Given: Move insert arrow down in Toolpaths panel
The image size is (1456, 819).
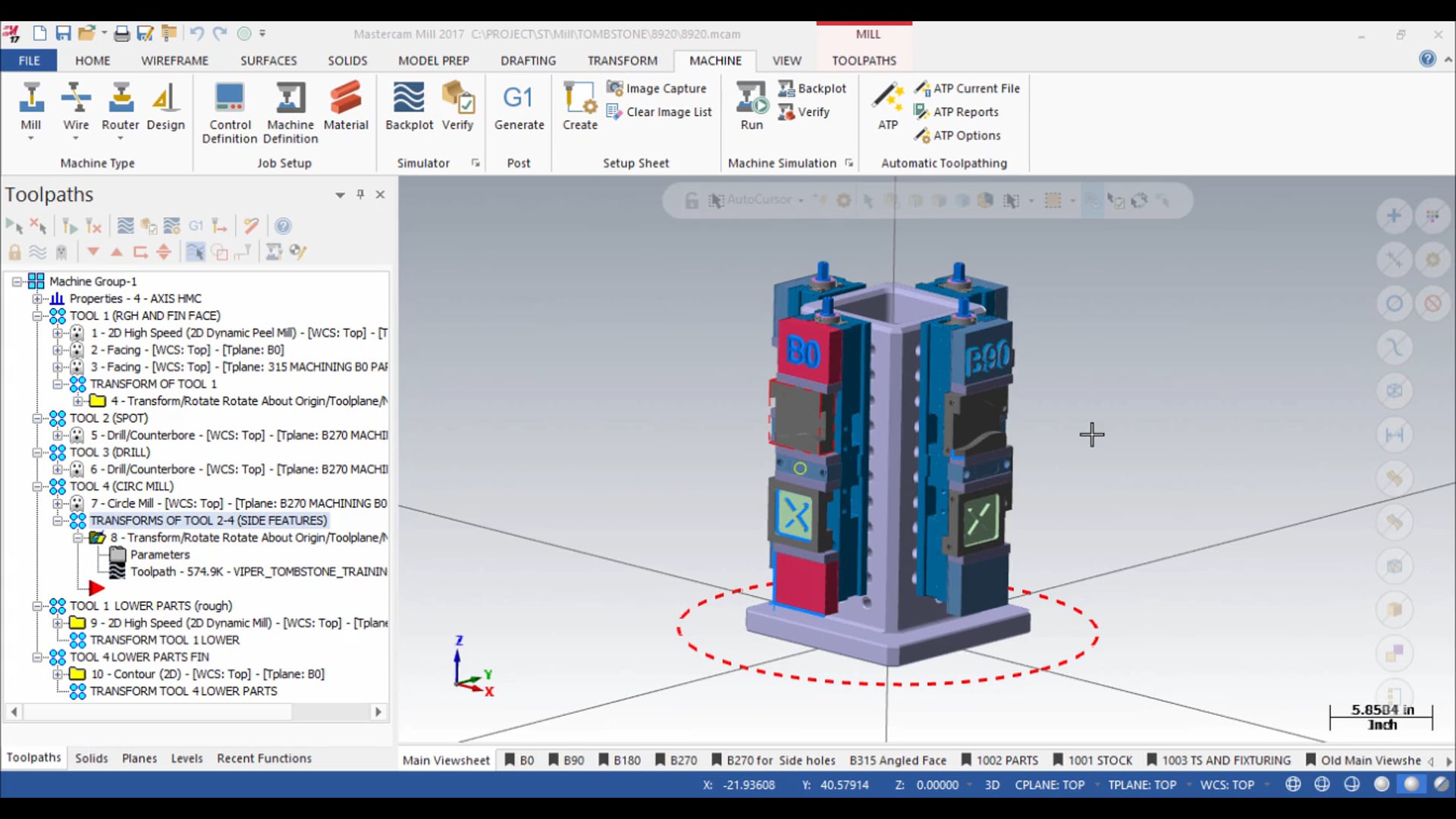Looking at the screenshot, I should [93, 252].
